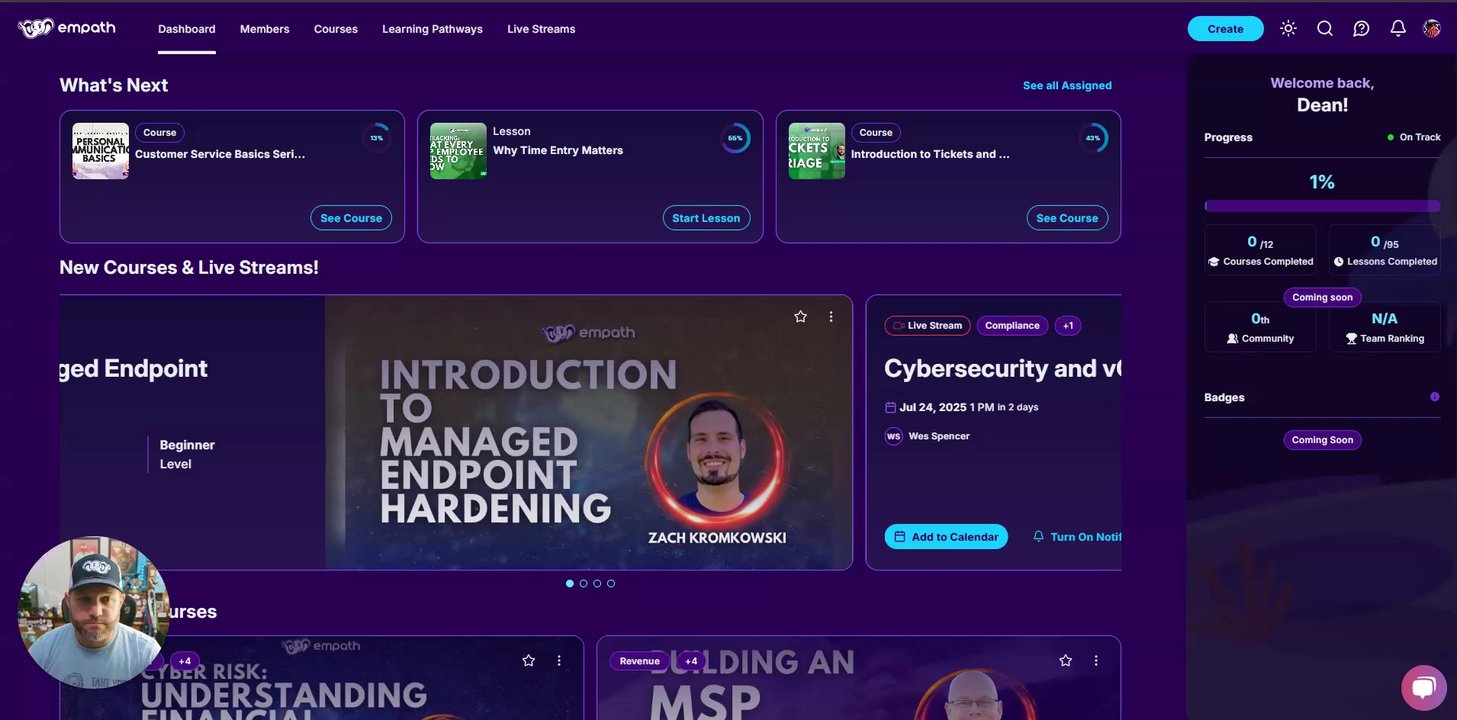Click the Badges info icon
This screenshot has height=720, width=1457.
pyautogui.click(x=1435, y=397)
